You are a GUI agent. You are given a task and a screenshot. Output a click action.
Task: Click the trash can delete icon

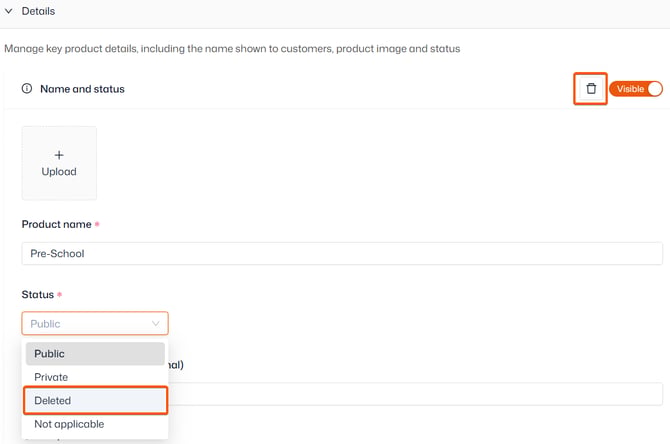(x=591, y=88)
